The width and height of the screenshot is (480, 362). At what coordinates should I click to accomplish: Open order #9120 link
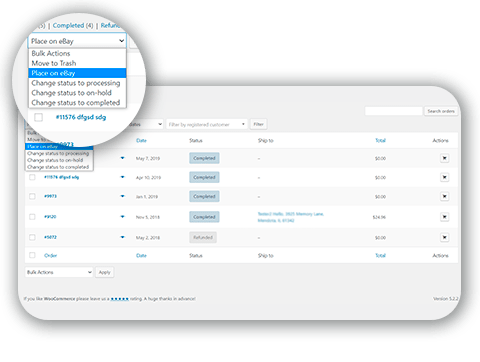pyautogui.click(x=50, y=217)
